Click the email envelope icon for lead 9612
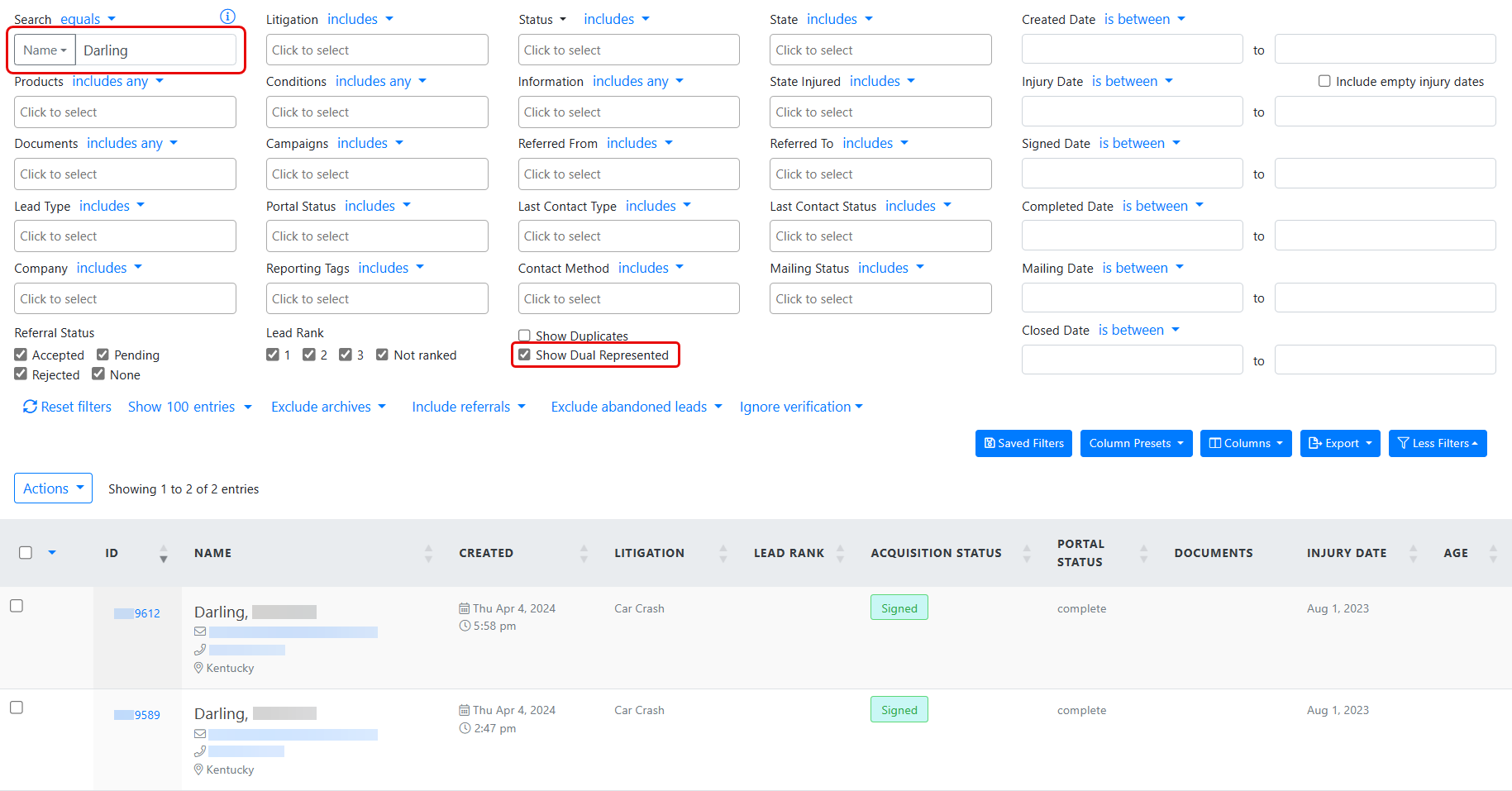This screenshot has height=791, width=1512. click(x=200, y=631)
